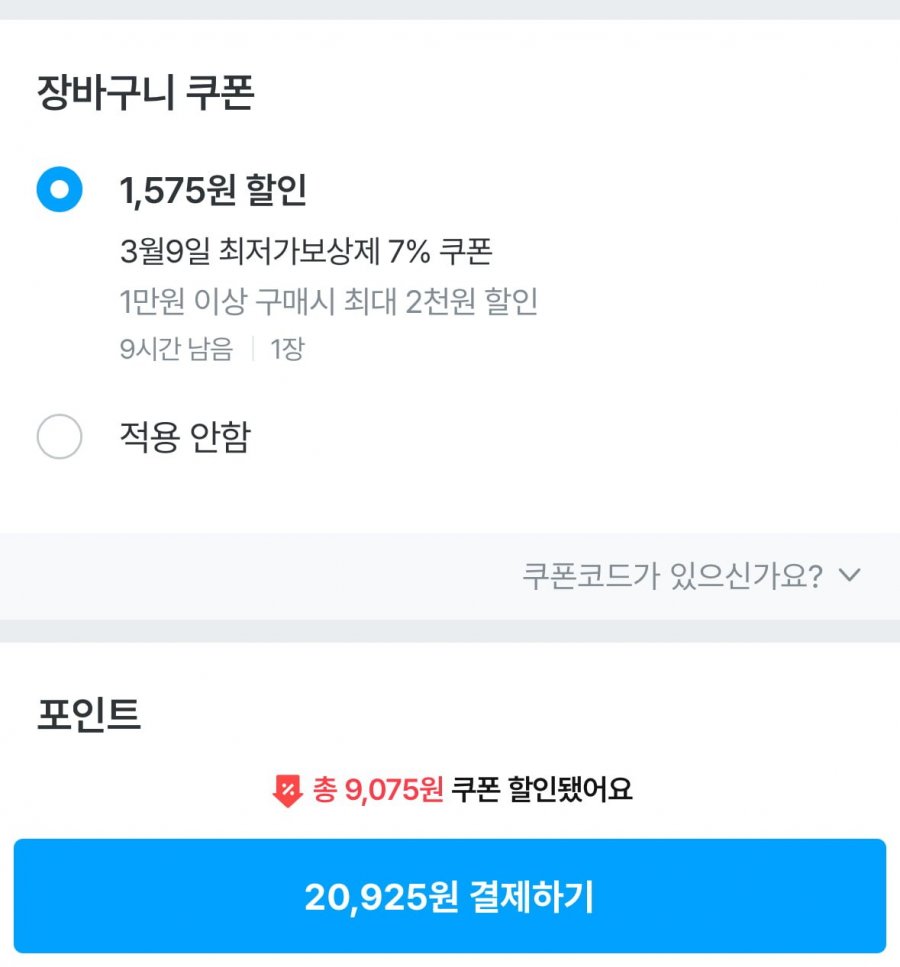900x967 pixels.
Task: Choose the 적용 안함 radio button
Action: [x=59, y=437]
